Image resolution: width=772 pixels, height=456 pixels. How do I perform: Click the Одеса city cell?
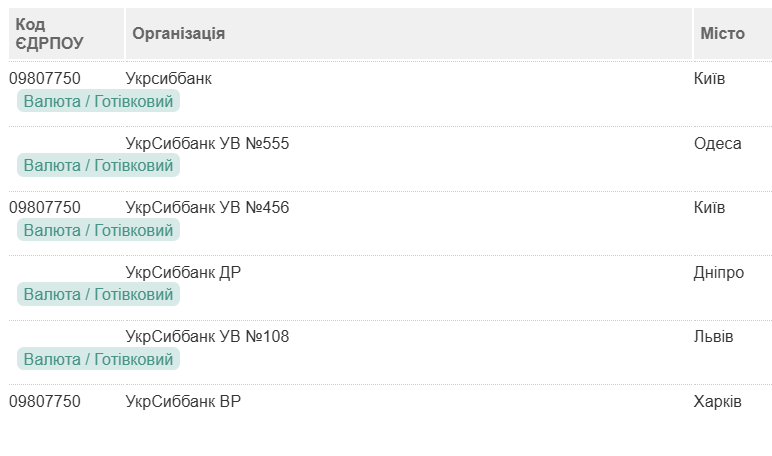[718, 143]
